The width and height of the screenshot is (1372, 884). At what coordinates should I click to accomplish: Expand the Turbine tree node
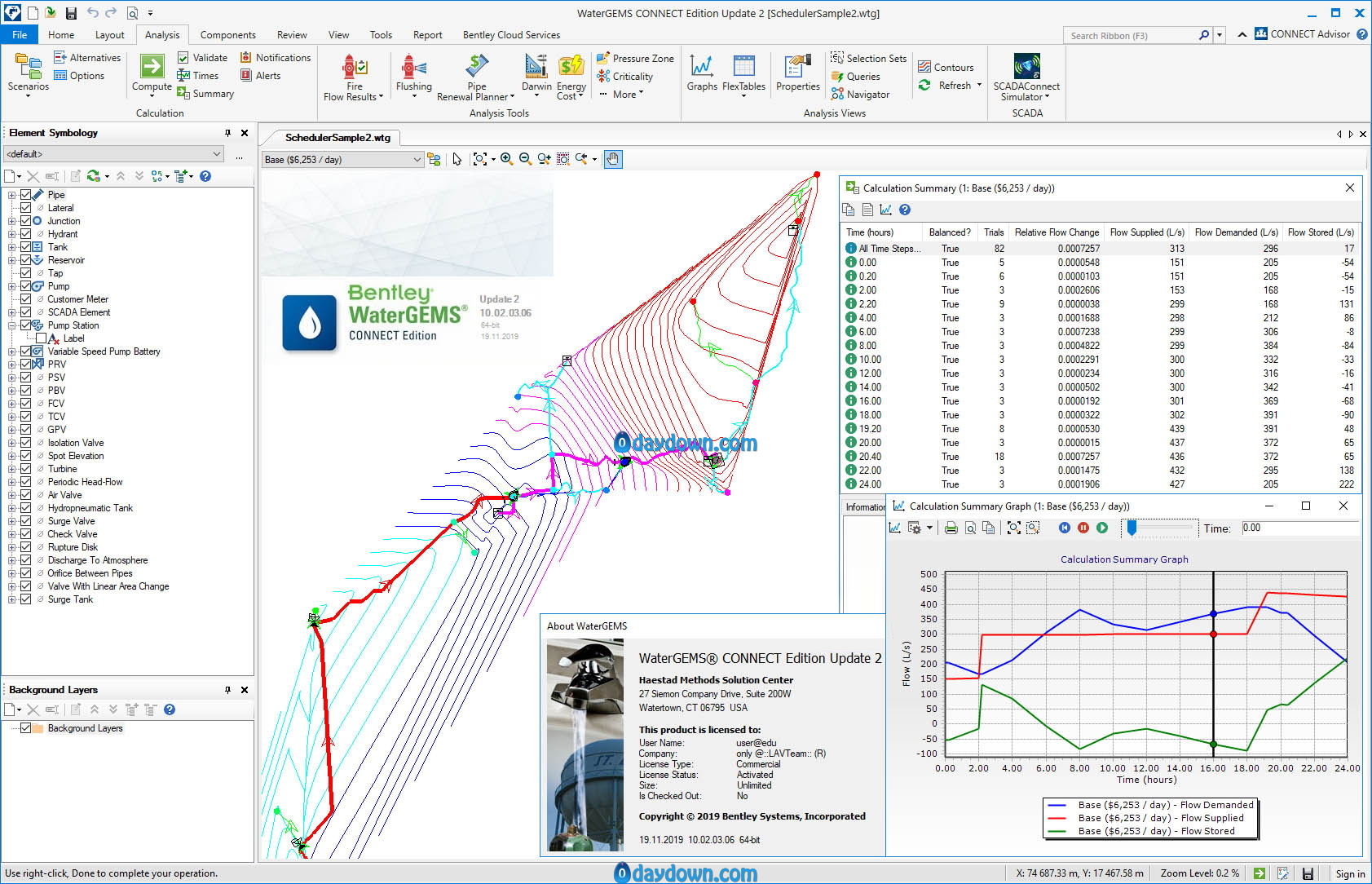pyautogui.click(x=11, y=469)
